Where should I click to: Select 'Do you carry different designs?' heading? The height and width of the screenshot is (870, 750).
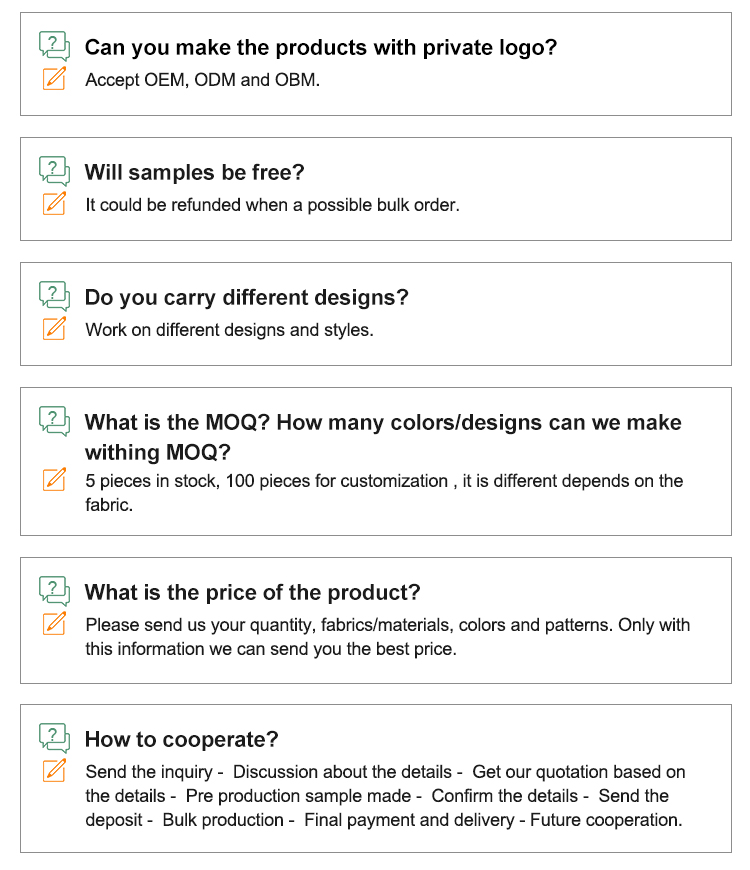pos(246,298)
